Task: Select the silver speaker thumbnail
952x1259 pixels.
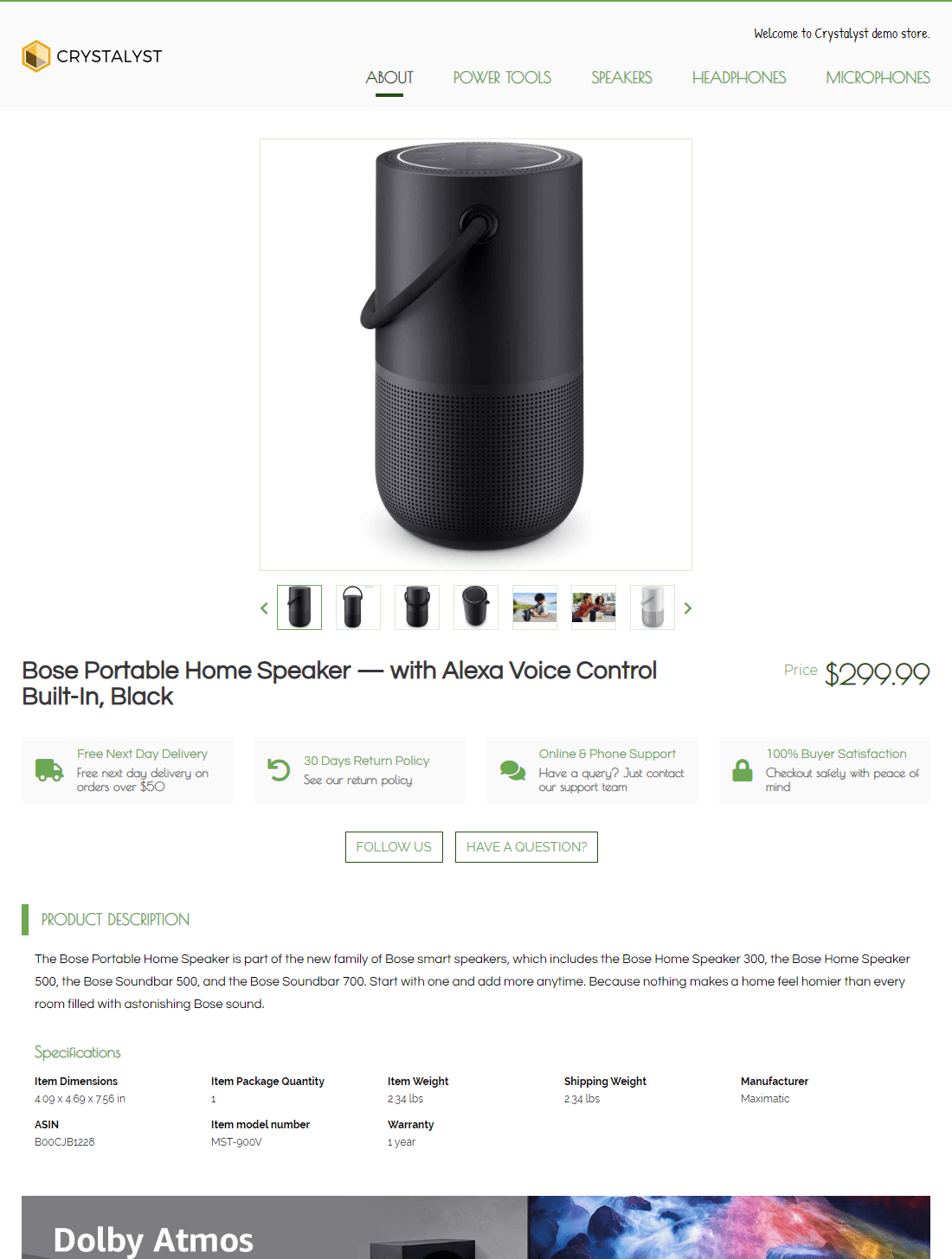Action: [653, 607]
